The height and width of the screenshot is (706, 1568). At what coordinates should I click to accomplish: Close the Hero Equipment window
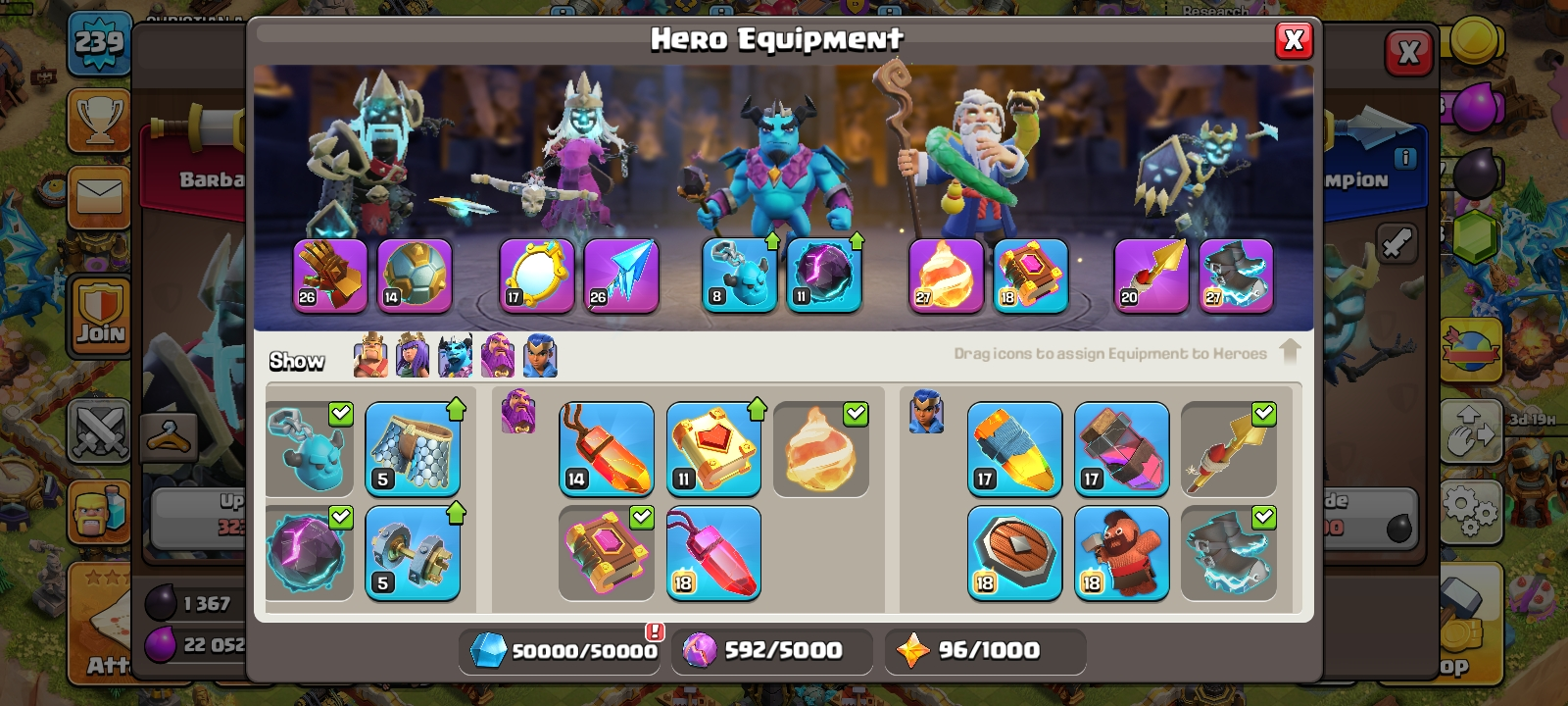pyautogui.click(x=1294, y=40)
